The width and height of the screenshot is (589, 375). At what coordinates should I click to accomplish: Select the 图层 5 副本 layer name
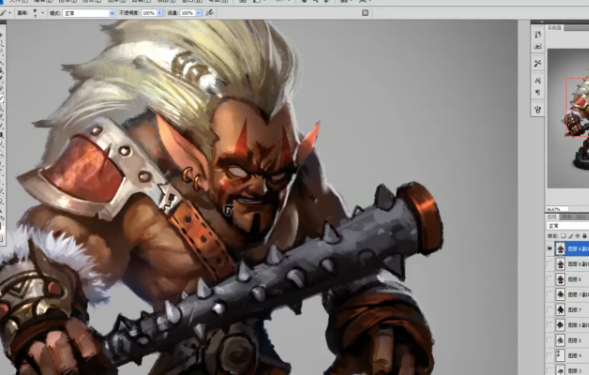(578, 325)
